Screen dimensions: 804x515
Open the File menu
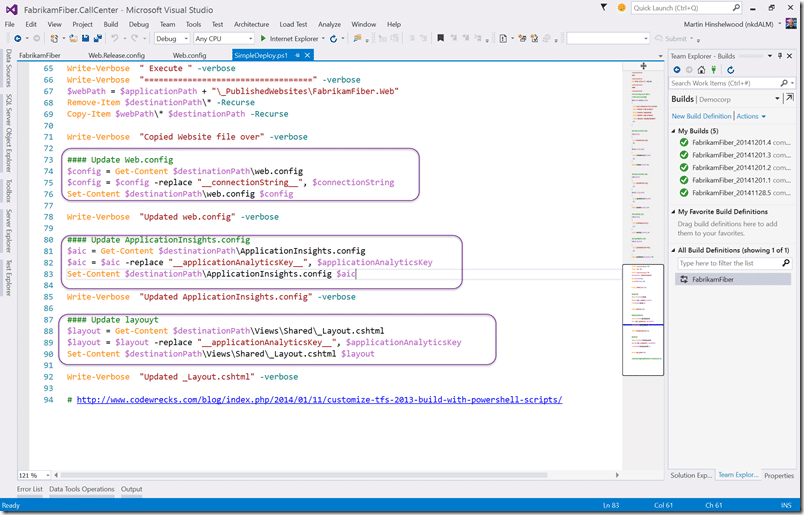tap(10, 24)
